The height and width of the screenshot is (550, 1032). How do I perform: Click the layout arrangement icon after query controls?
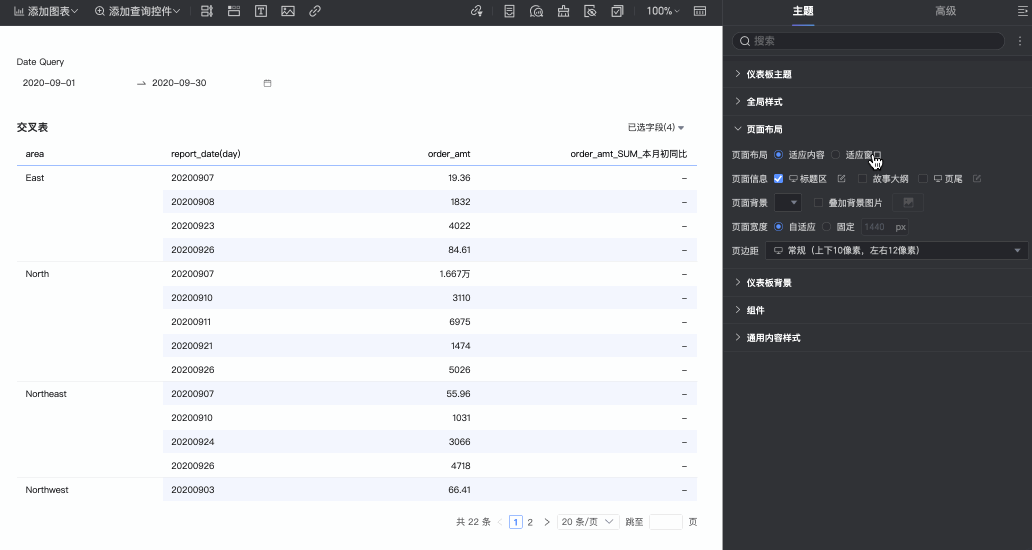(207, 11)
